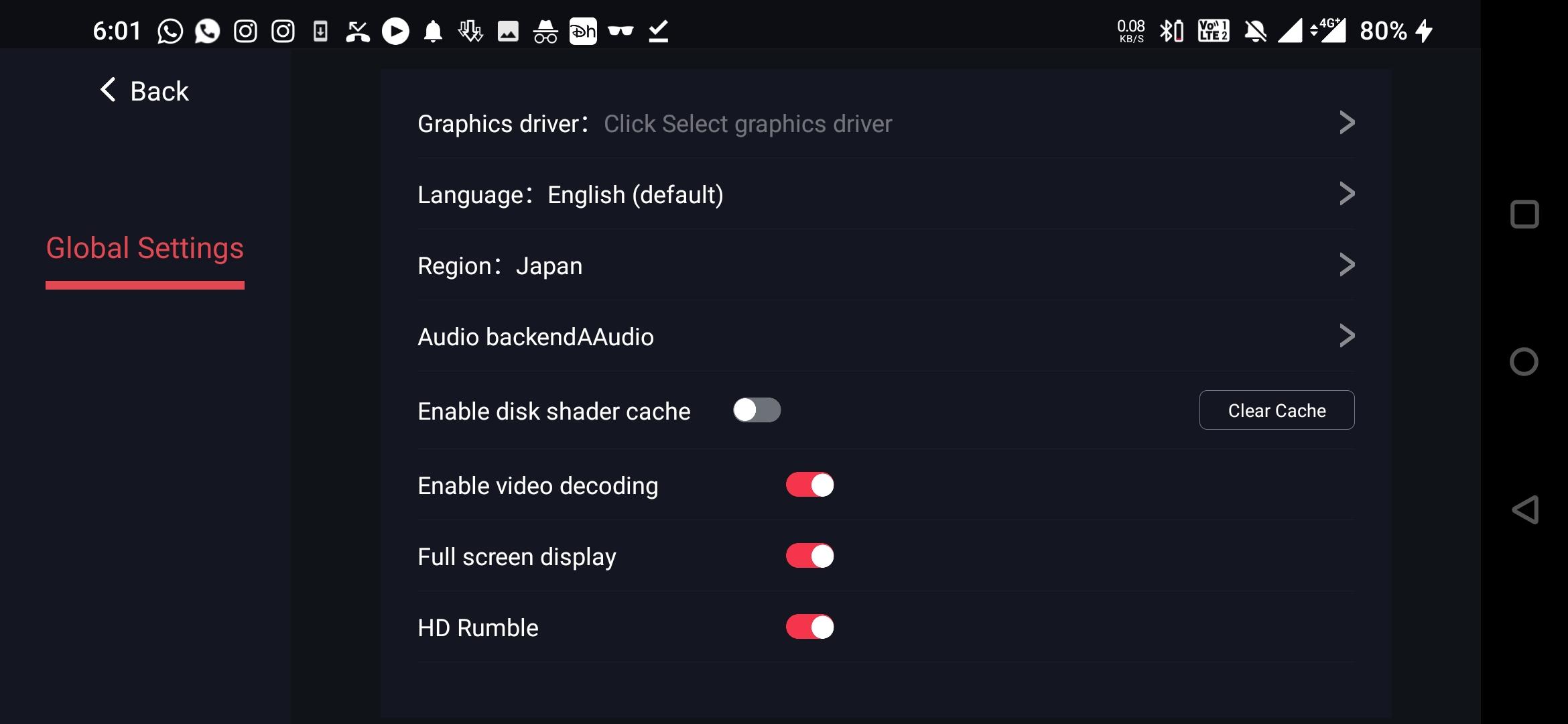
Task: Expand Language selection dropdown
Action: point(885,195)
